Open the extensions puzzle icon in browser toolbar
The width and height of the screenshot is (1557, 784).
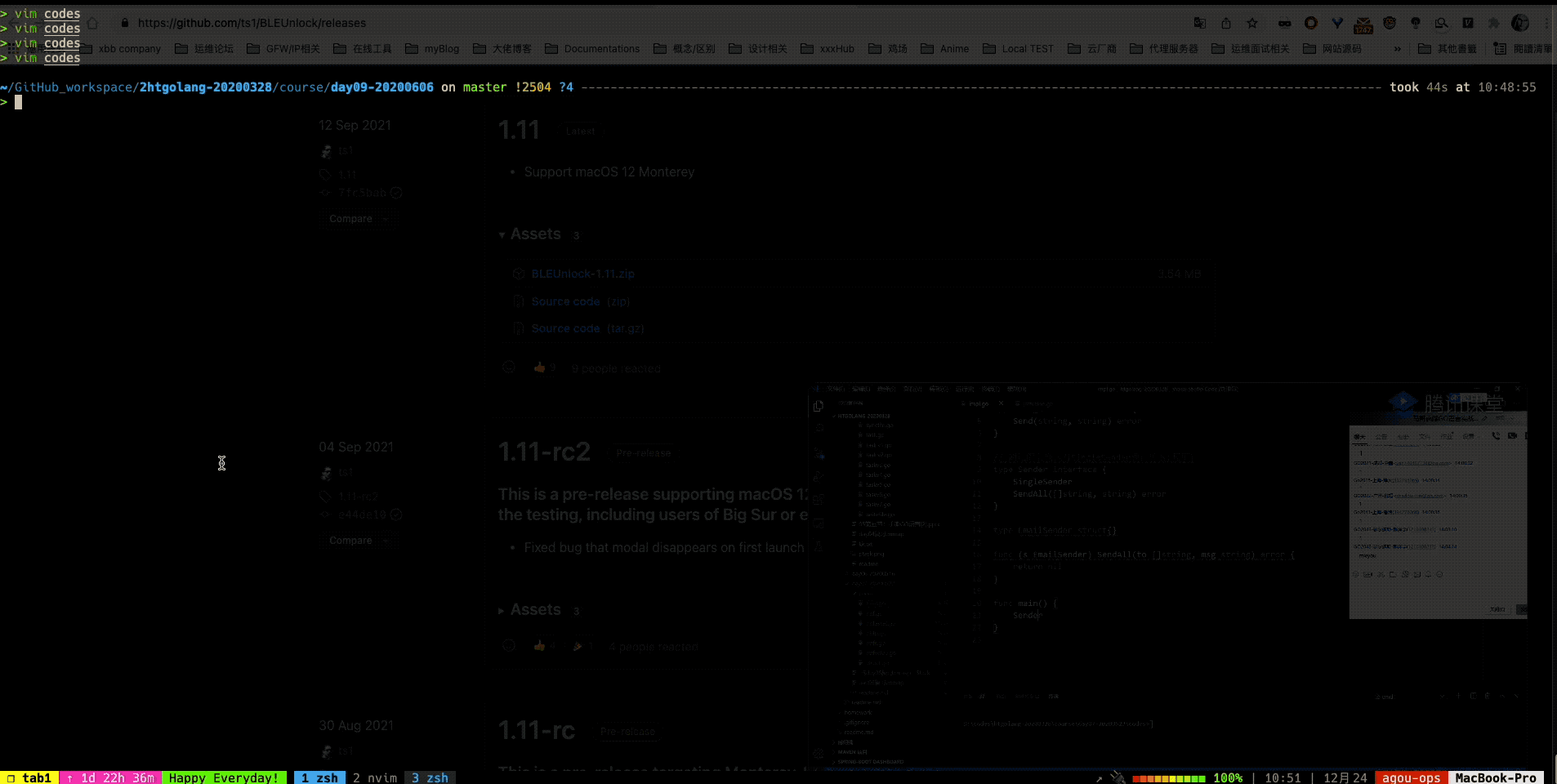point(1494,23)
